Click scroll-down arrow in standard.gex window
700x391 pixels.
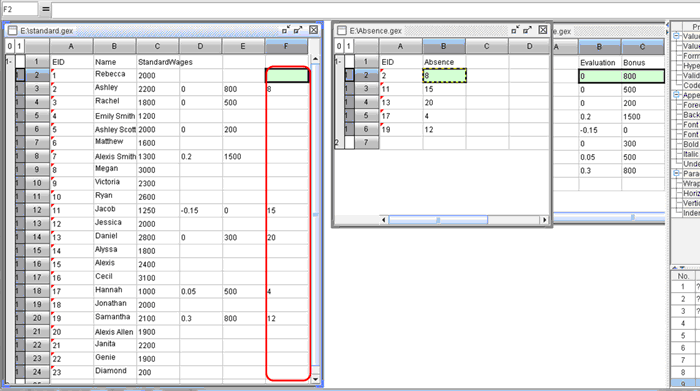pyautogui.click(x=315, y=379)
